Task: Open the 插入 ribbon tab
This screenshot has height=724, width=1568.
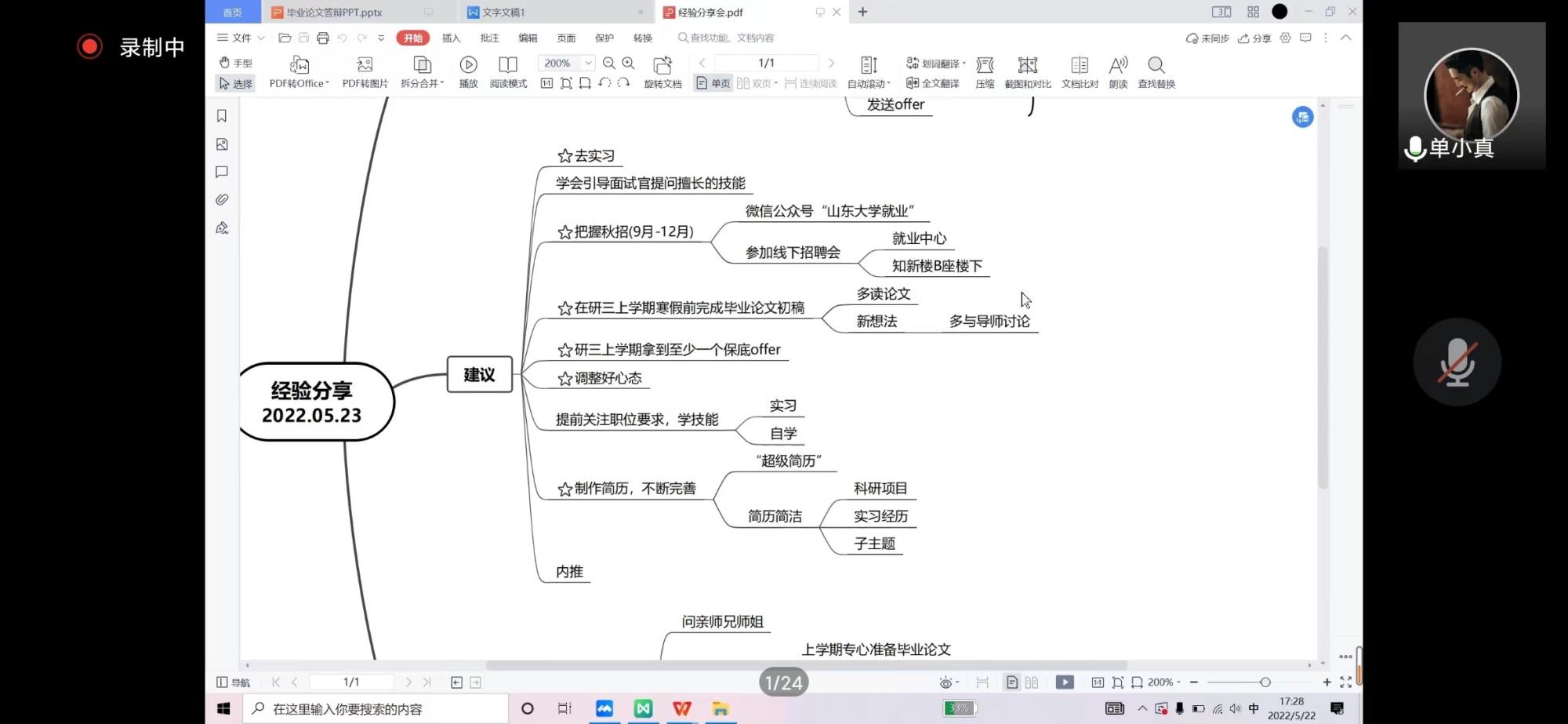Action: coord(451,38)
